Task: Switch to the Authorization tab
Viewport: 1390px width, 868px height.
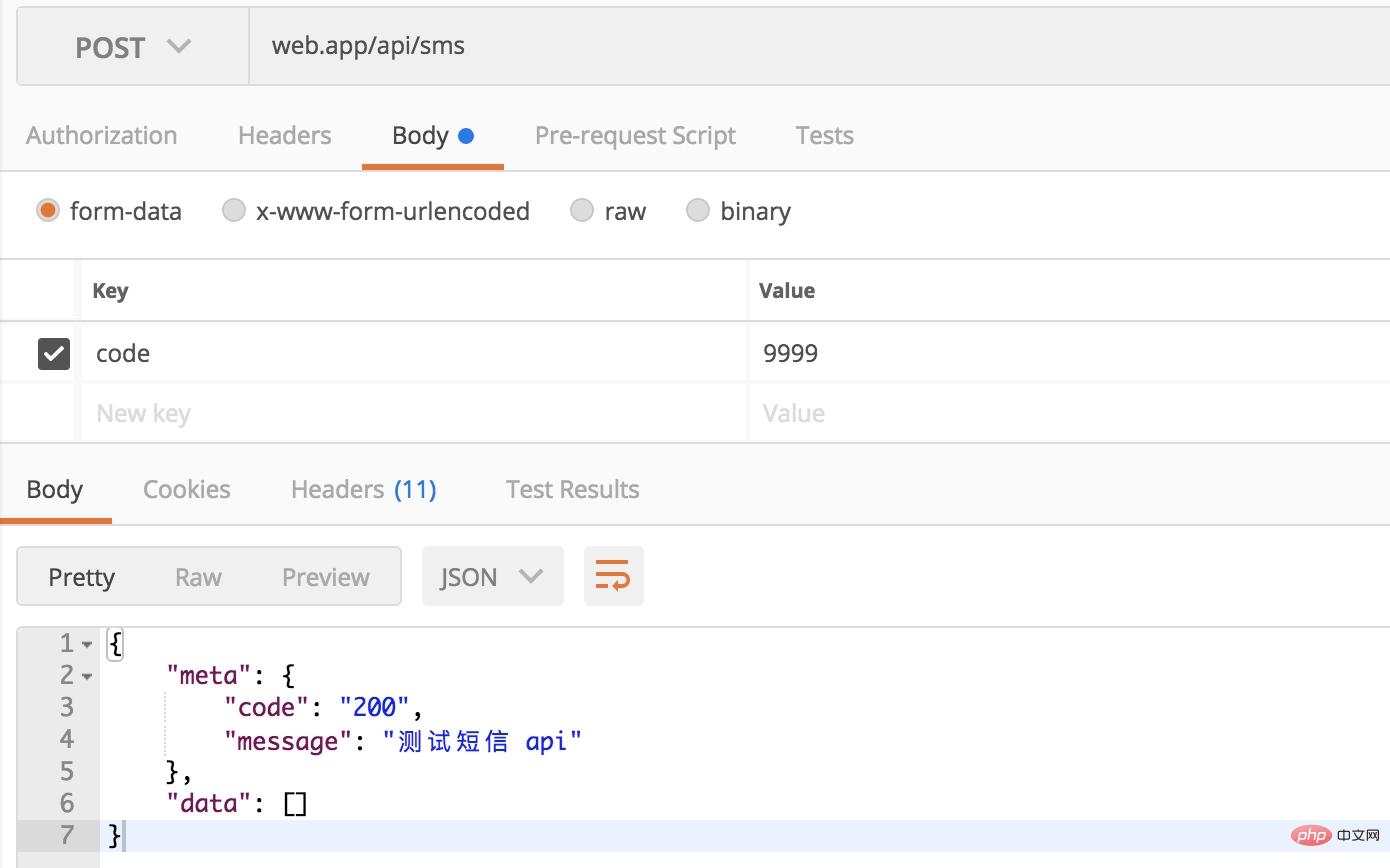Action: [x=101, y=135]
